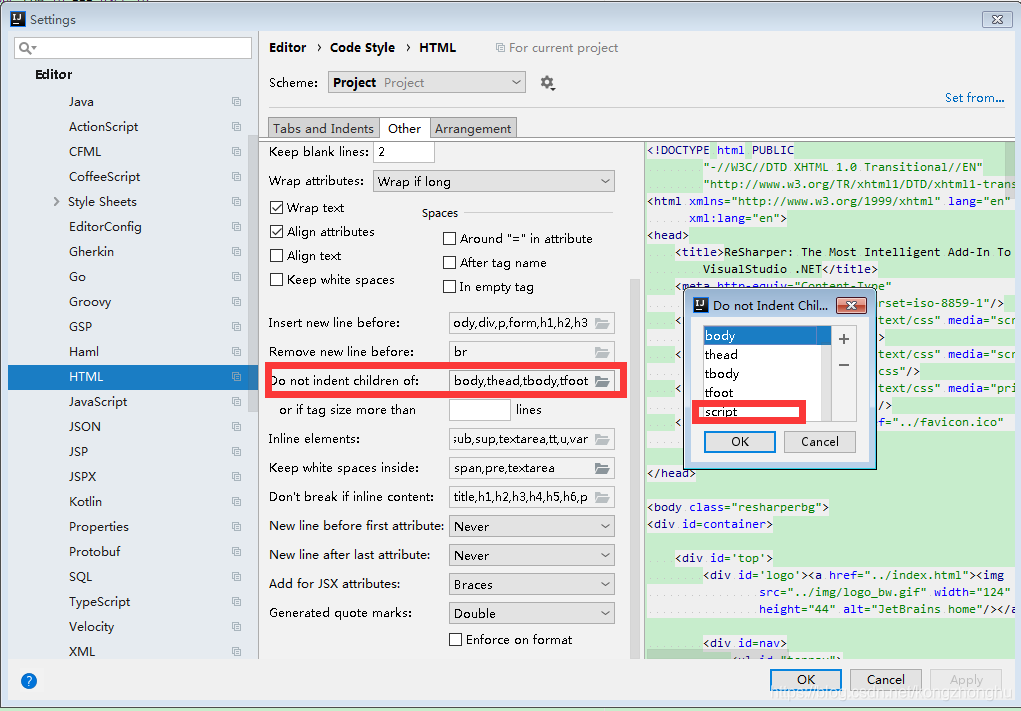Image resolution: width=1021 pixels, height=711 pixels.
Task: Click the per-project settings icon next to Java
Action: point(235,101)
